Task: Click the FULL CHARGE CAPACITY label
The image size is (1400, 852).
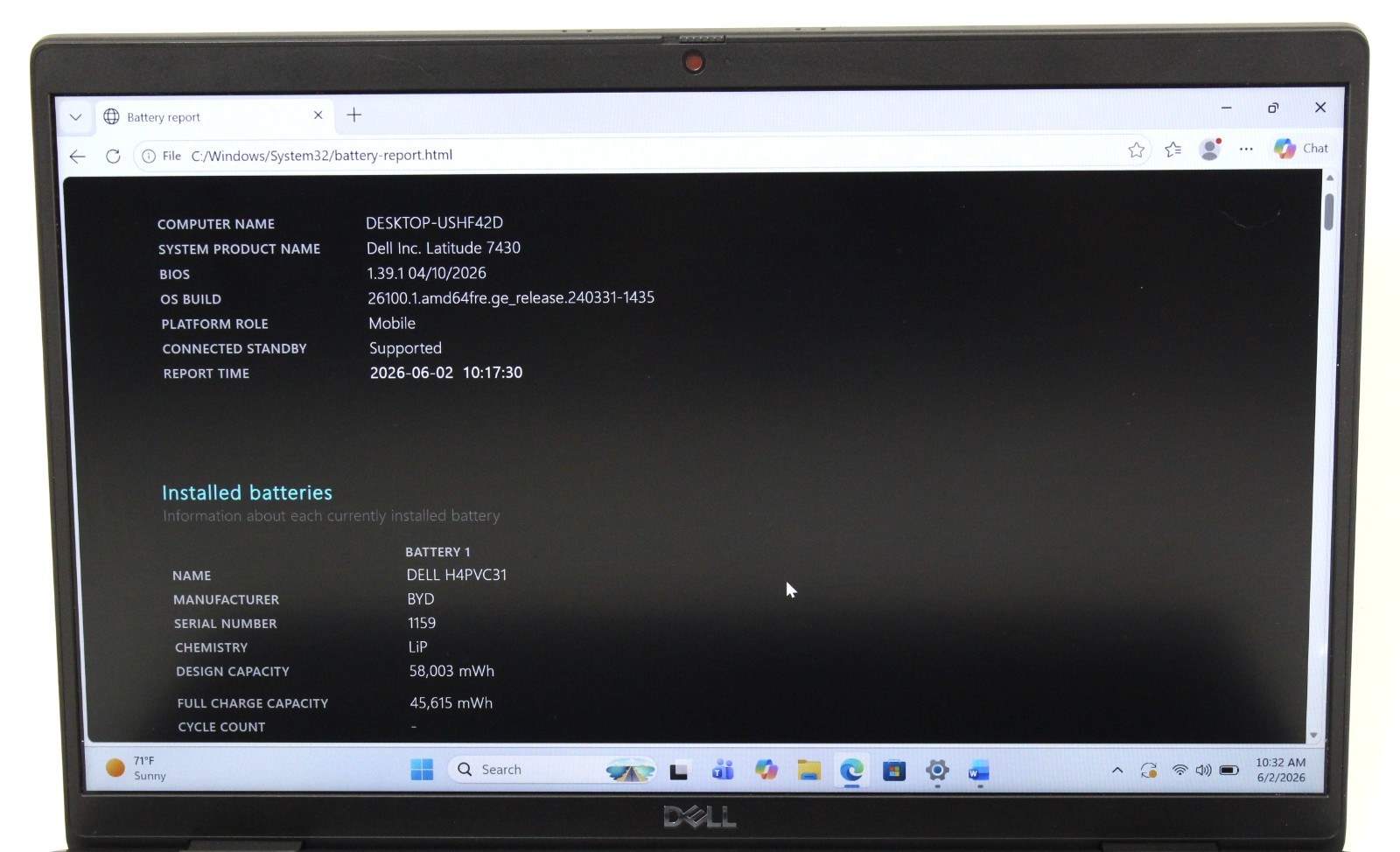Action: (253, 703)
